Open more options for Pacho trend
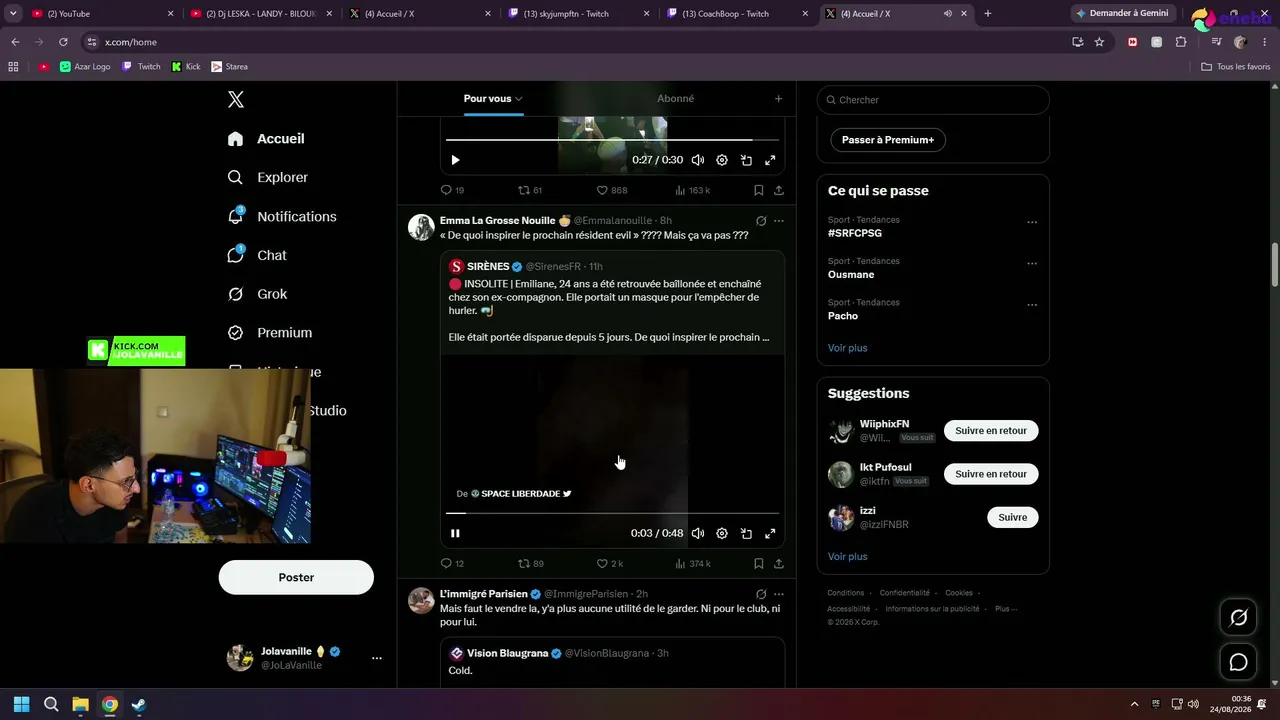This screenshot has width=1280, height=720. pyautogui.click(x=1032, y=305)
